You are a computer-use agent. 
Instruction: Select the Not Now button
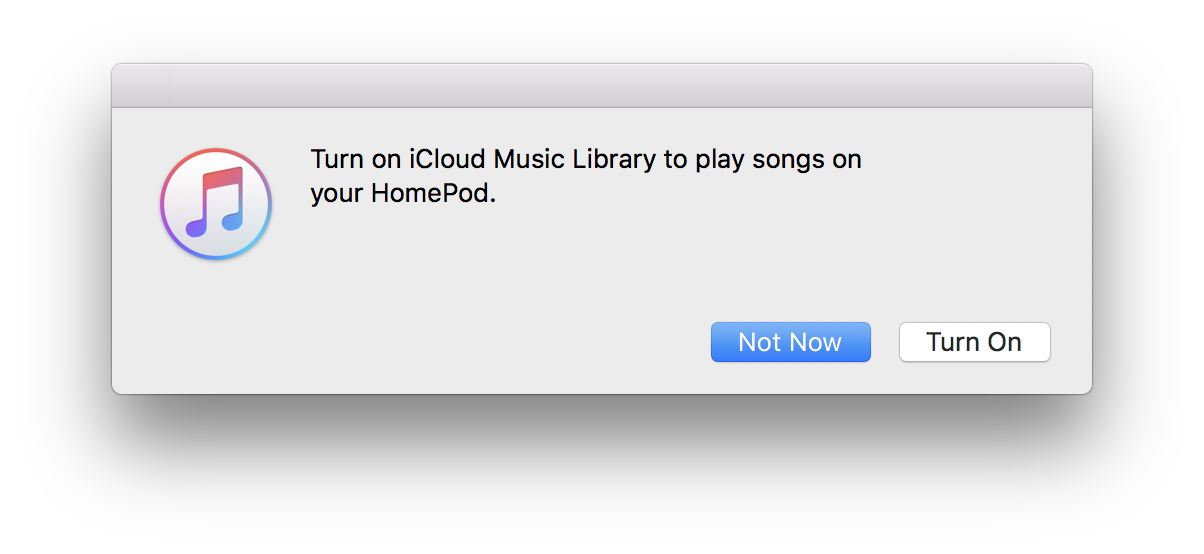tap(790, 342)
